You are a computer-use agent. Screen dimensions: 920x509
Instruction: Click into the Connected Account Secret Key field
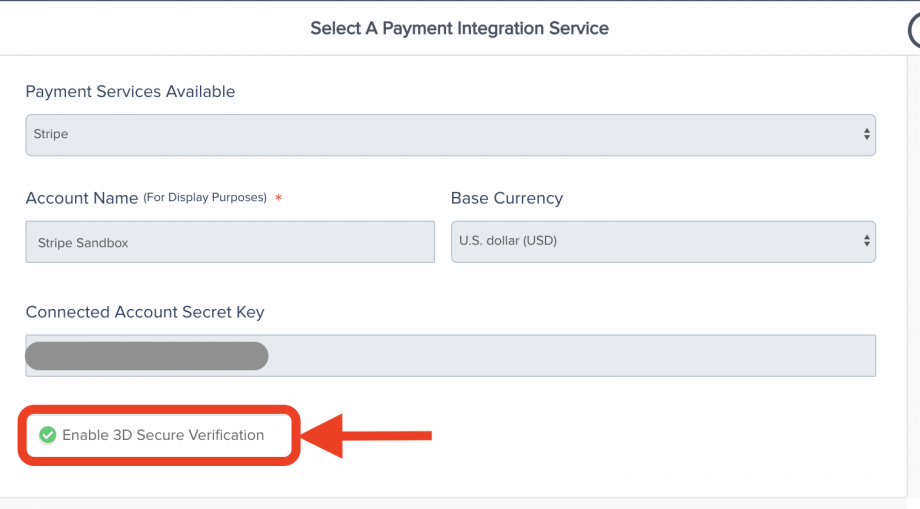pos(451,355)
